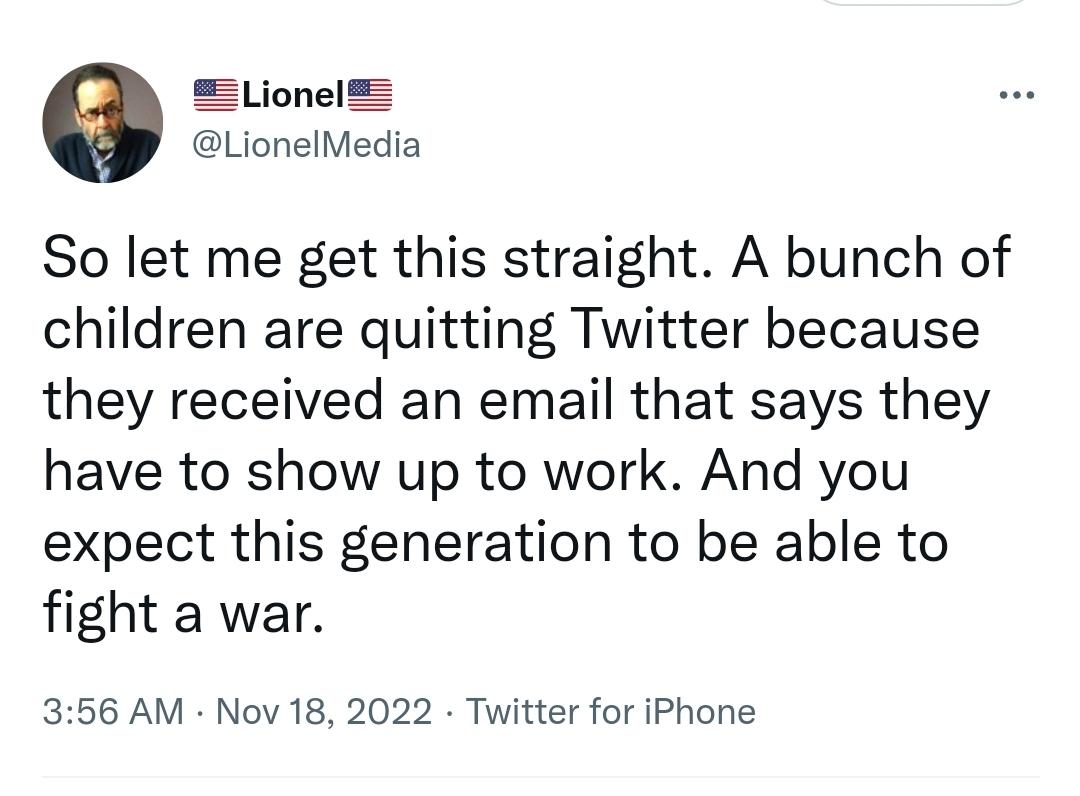The image size is (1080, 796).
Task: Click the Nov 18, 2022 date
Action: point(324,711)
